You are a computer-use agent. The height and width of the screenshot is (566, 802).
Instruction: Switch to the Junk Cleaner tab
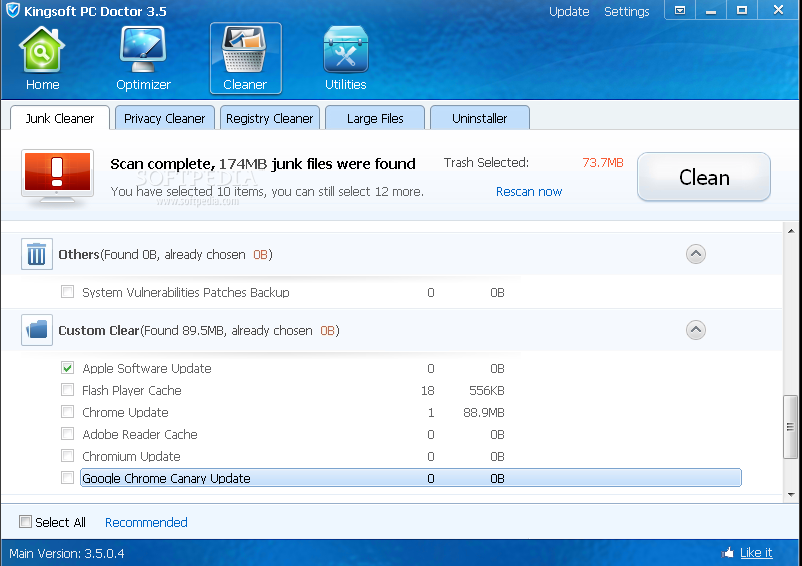pyautogui.click(x=60, y=118)
